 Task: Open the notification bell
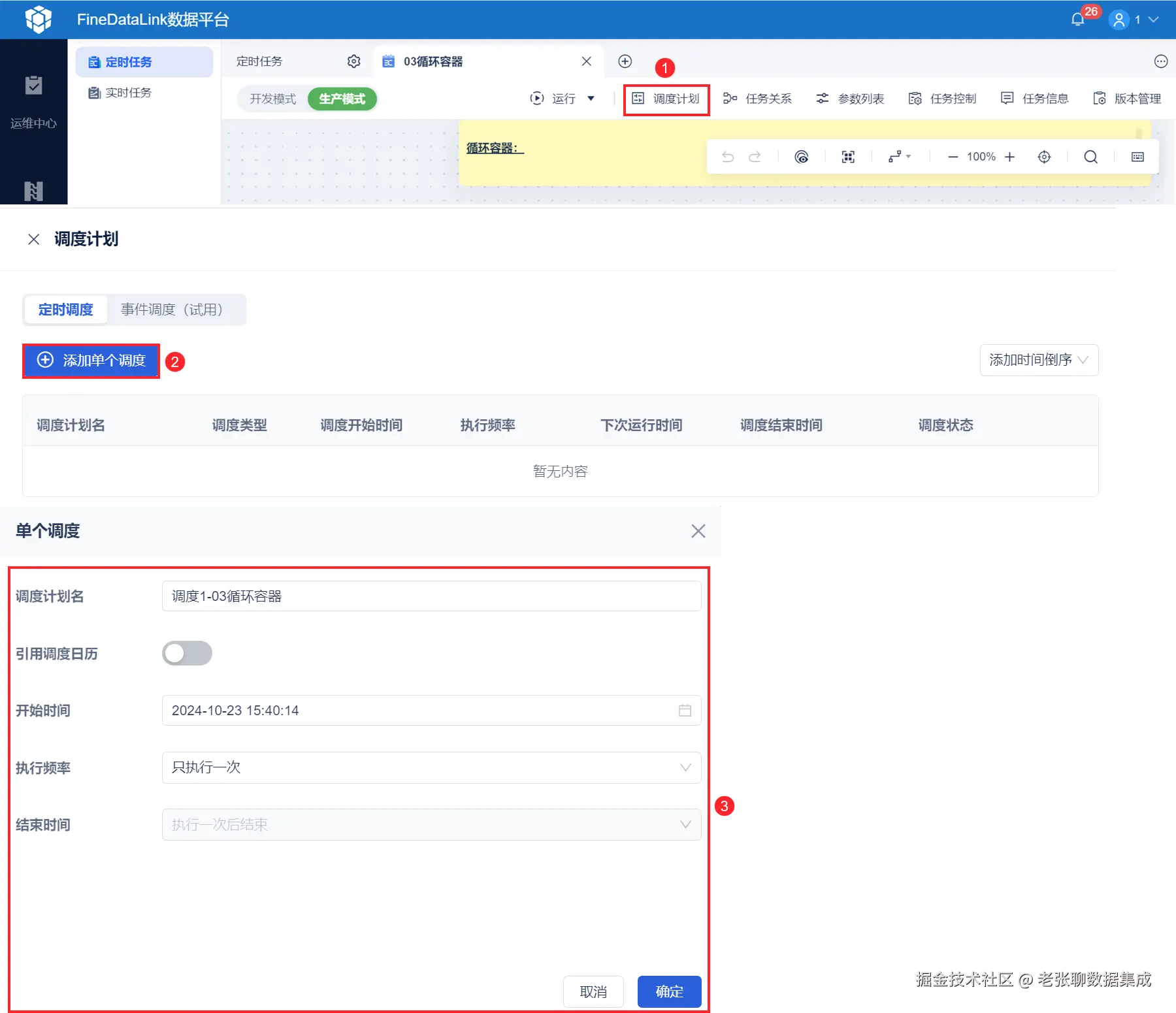1078,20
